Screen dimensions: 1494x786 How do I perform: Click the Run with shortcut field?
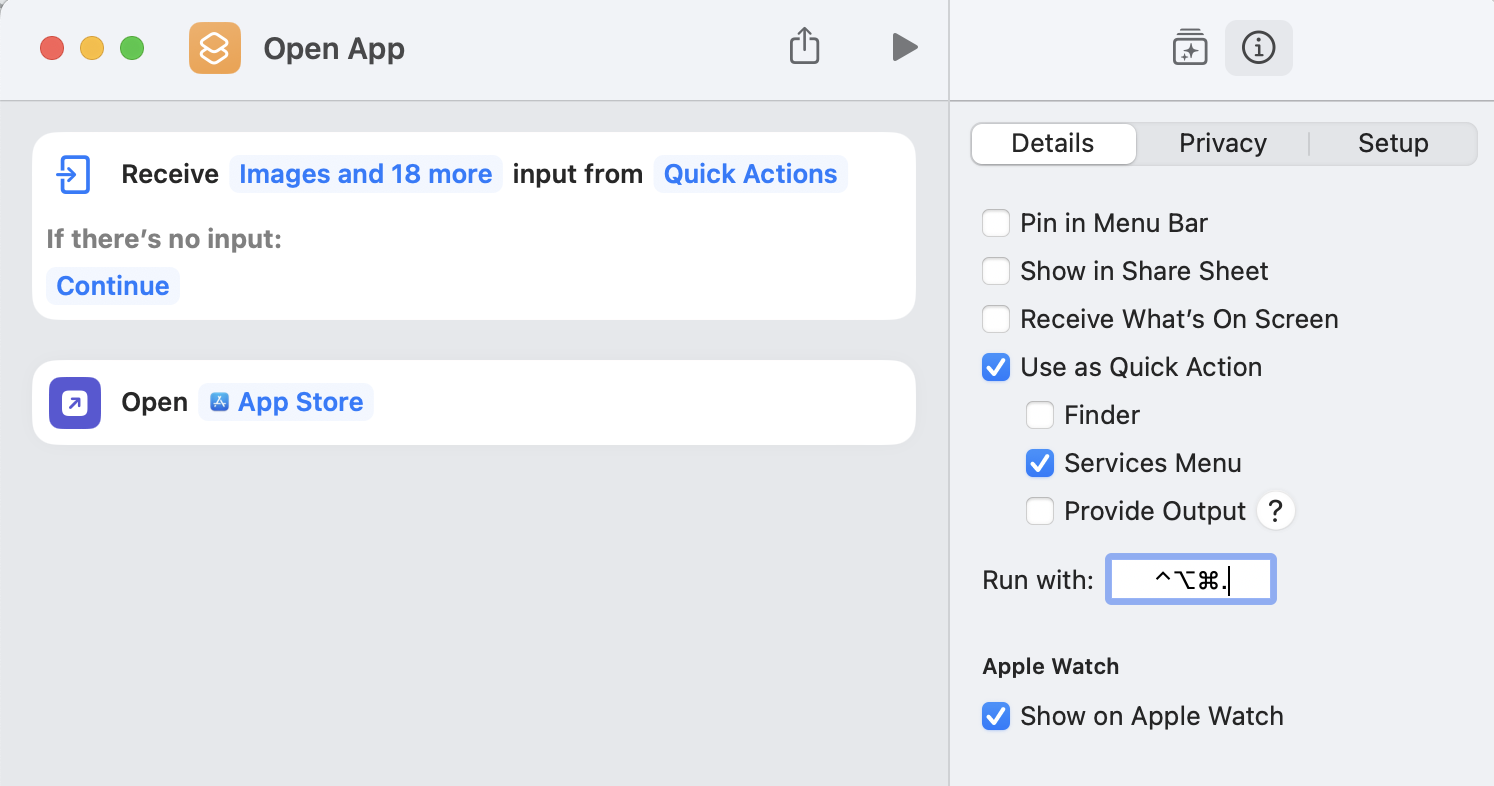[1190, 580]
